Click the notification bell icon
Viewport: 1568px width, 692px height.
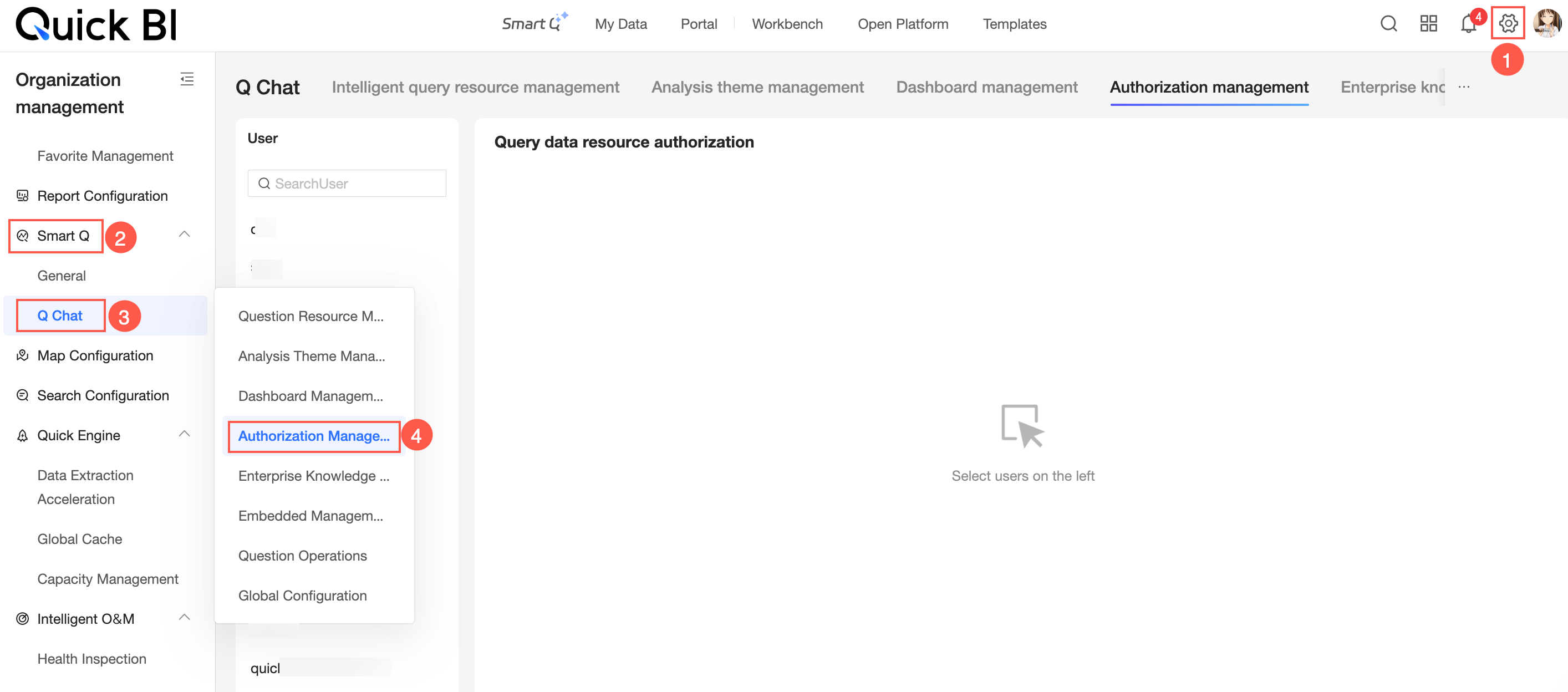tap(1468, 24)
